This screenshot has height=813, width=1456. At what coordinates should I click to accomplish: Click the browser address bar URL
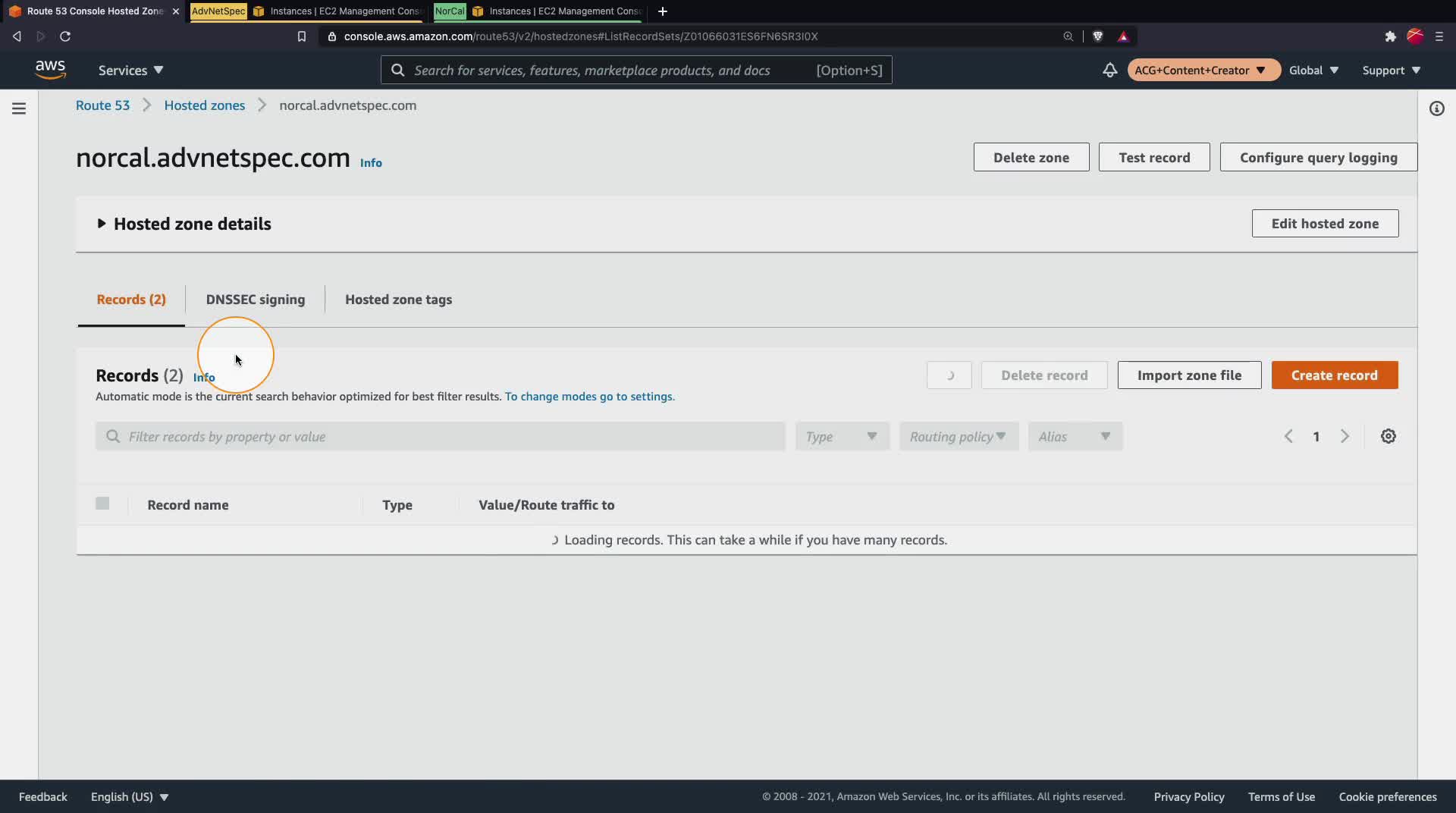click(x=581, y=36)
